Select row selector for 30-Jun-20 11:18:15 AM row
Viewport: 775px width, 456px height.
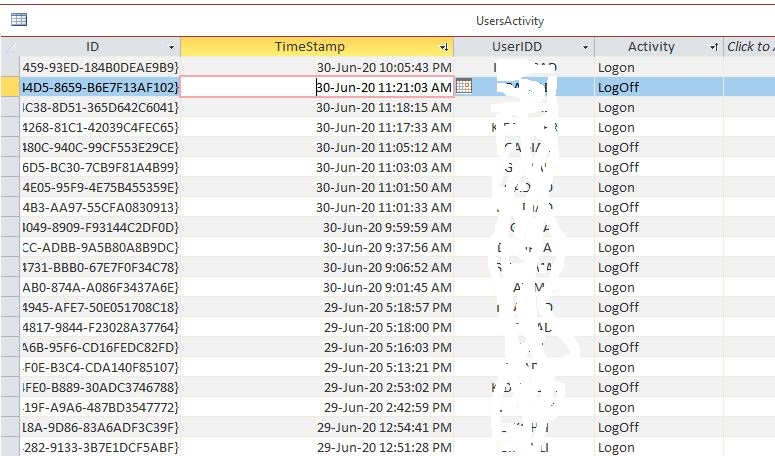10,107
